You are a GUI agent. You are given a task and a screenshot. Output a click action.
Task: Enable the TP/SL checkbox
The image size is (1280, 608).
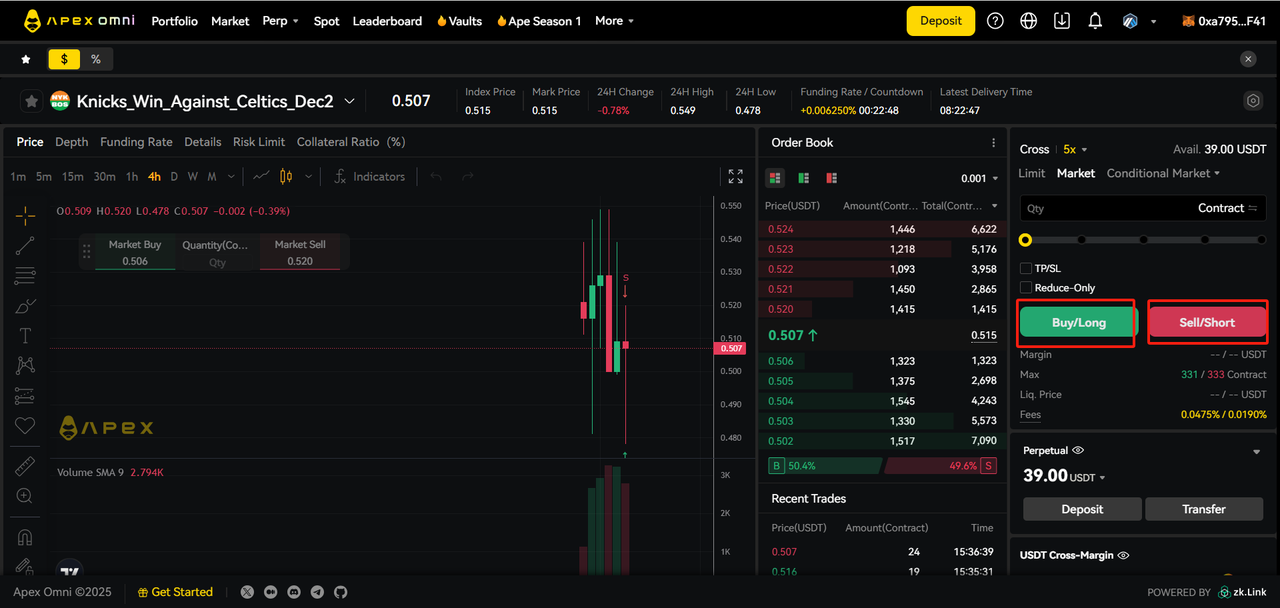pyautogui.click(x=1026, y=269)
